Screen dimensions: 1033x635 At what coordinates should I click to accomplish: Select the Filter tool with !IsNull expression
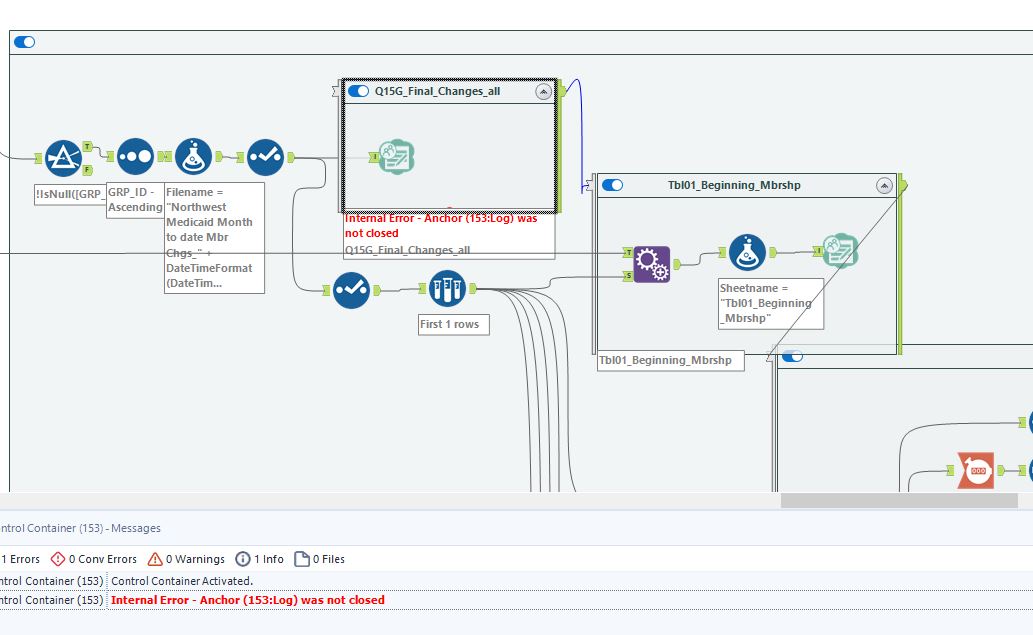(x=63, y=156)
